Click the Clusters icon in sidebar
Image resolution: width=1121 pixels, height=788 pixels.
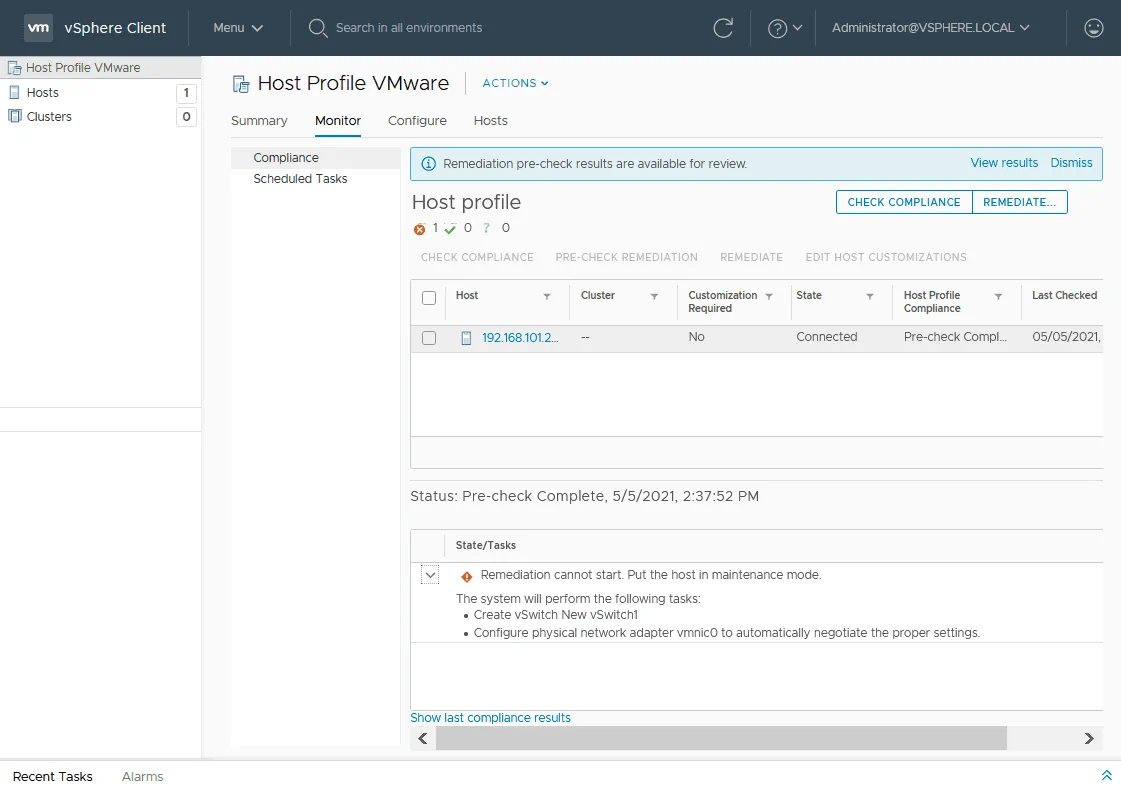tap(14, 116)
